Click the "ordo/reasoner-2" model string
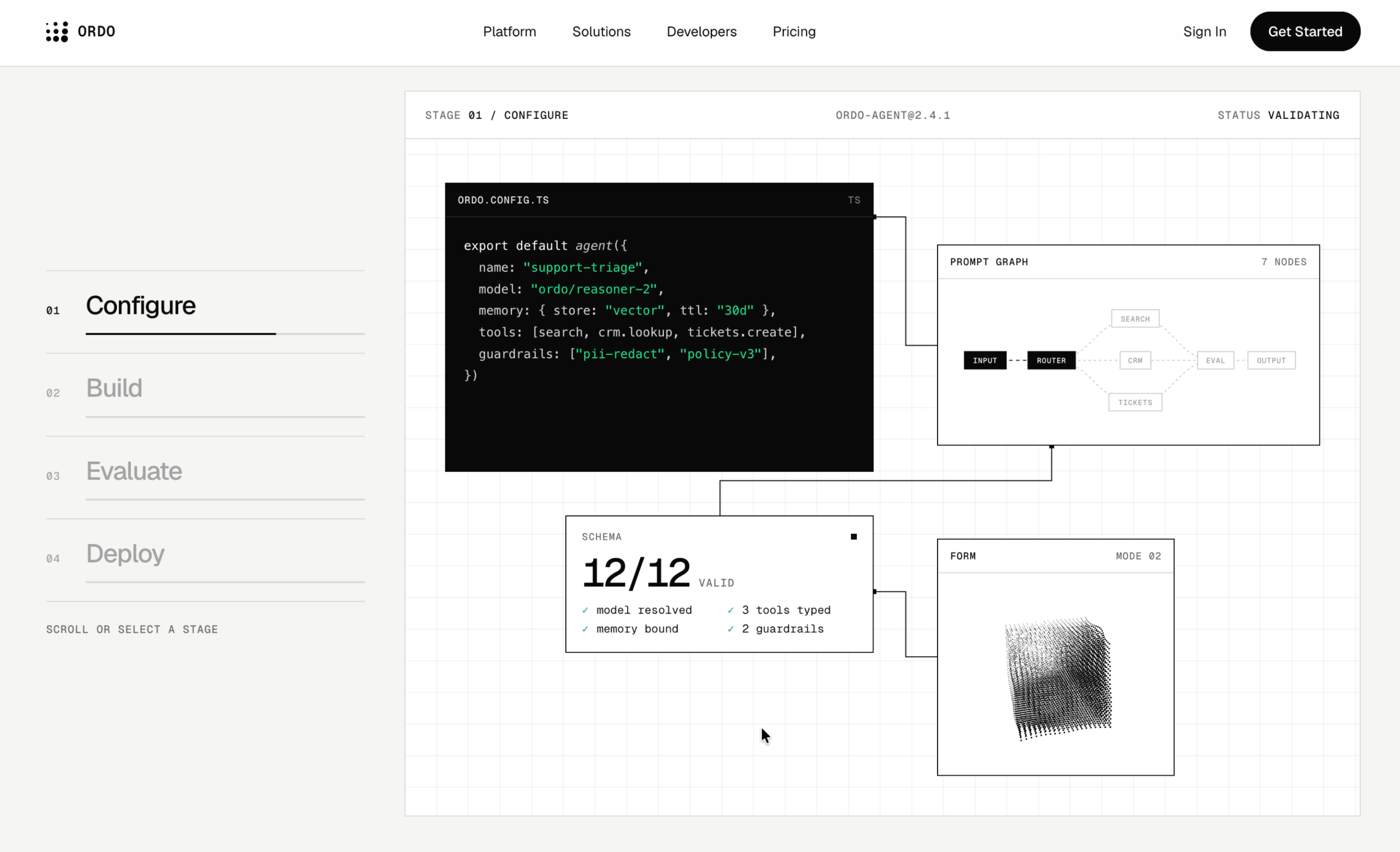1400x852 pixels. click(x=594, y=289)
